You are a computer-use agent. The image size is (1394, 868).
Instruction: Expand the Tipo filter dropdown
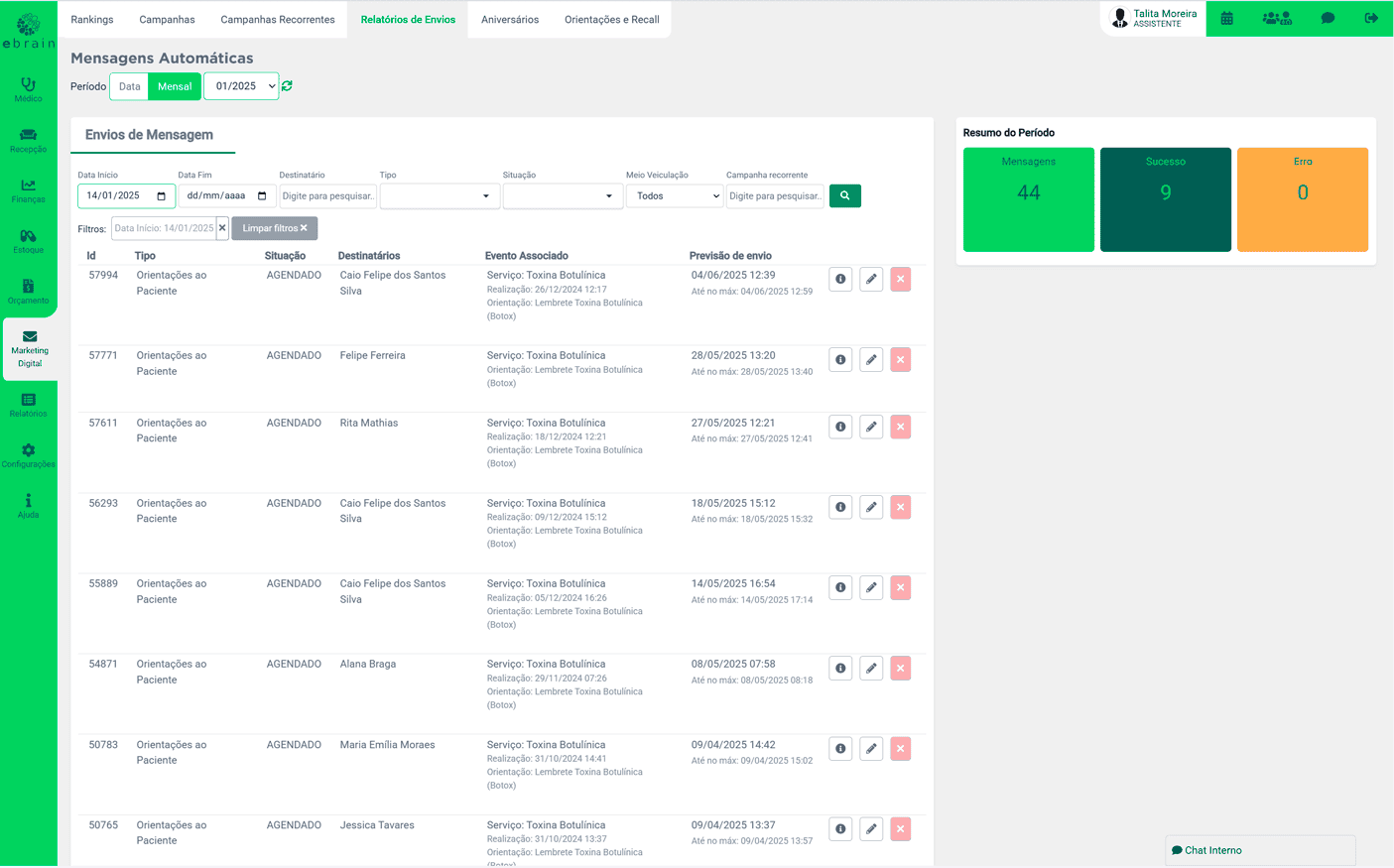[x=439, y=196]
